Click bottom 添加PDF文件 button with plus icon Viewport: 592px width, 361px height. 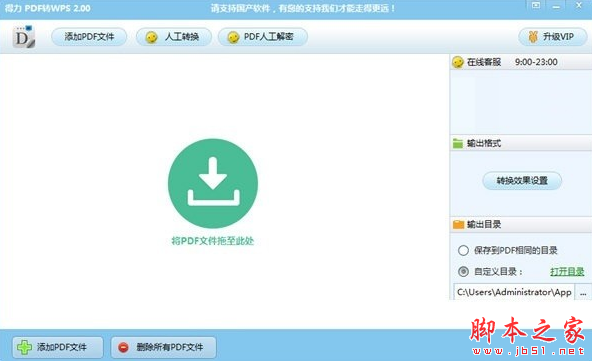[x=58, y=347]
